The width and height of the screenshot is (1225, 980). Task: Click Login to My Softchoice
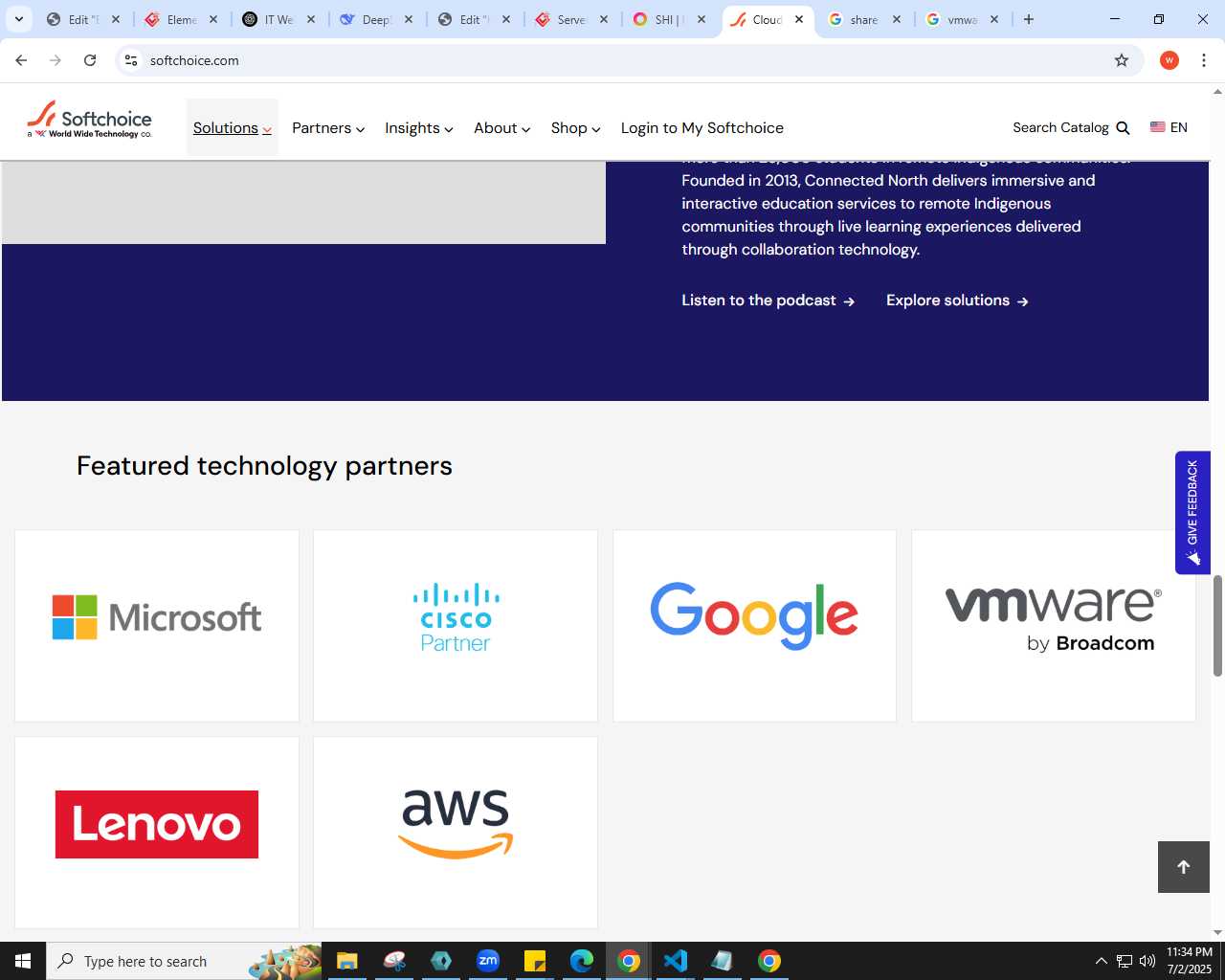coord(702,128)
